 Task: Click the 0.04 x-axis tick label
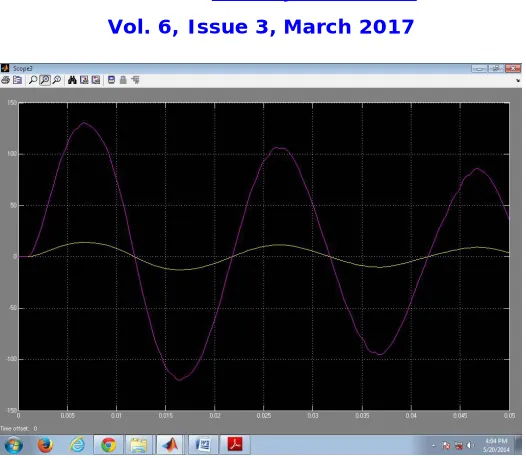tap(411, 416)
